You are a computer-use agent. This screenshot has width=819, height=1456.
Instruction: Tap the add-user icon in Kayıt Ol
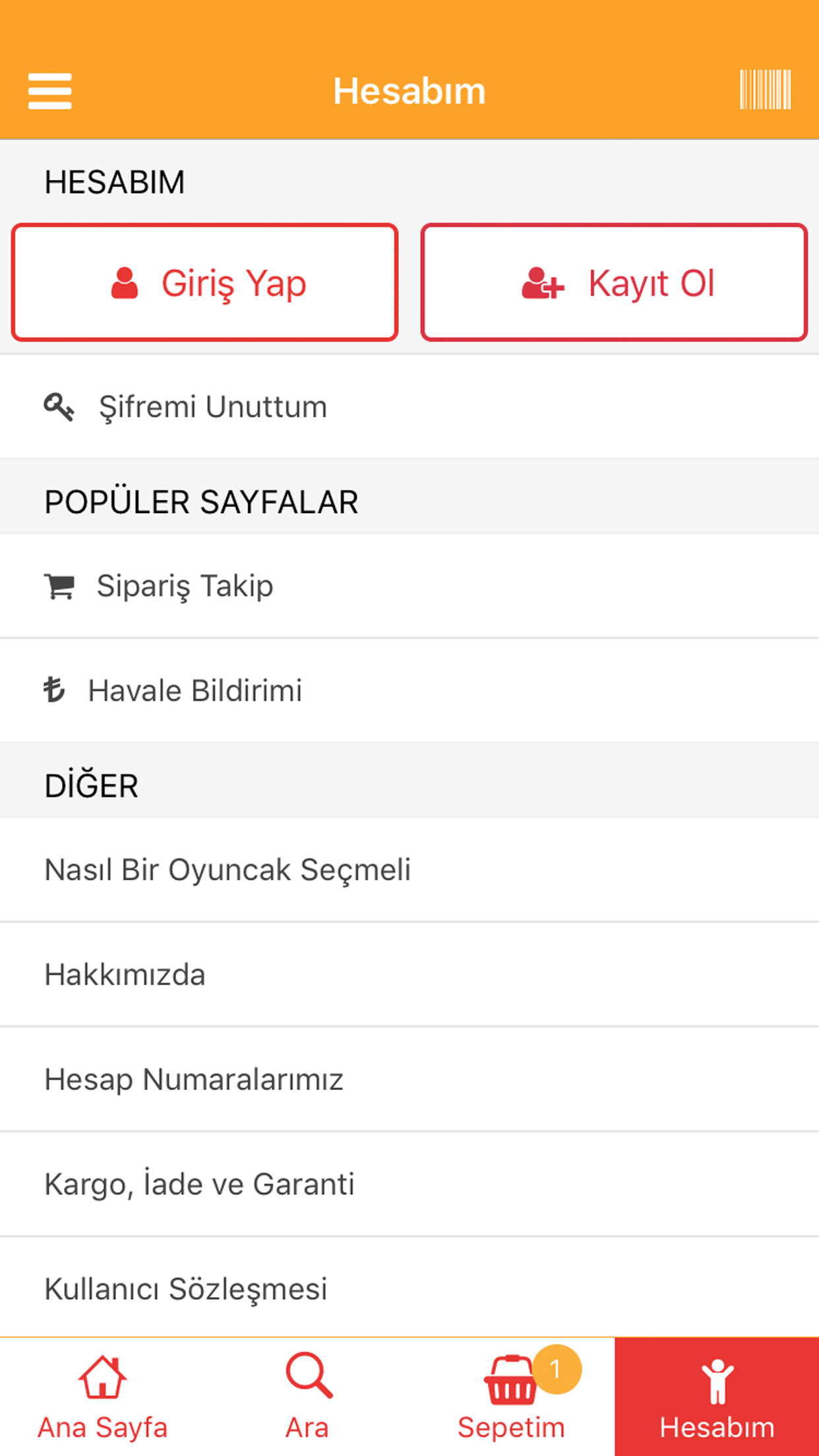[543, 284]
